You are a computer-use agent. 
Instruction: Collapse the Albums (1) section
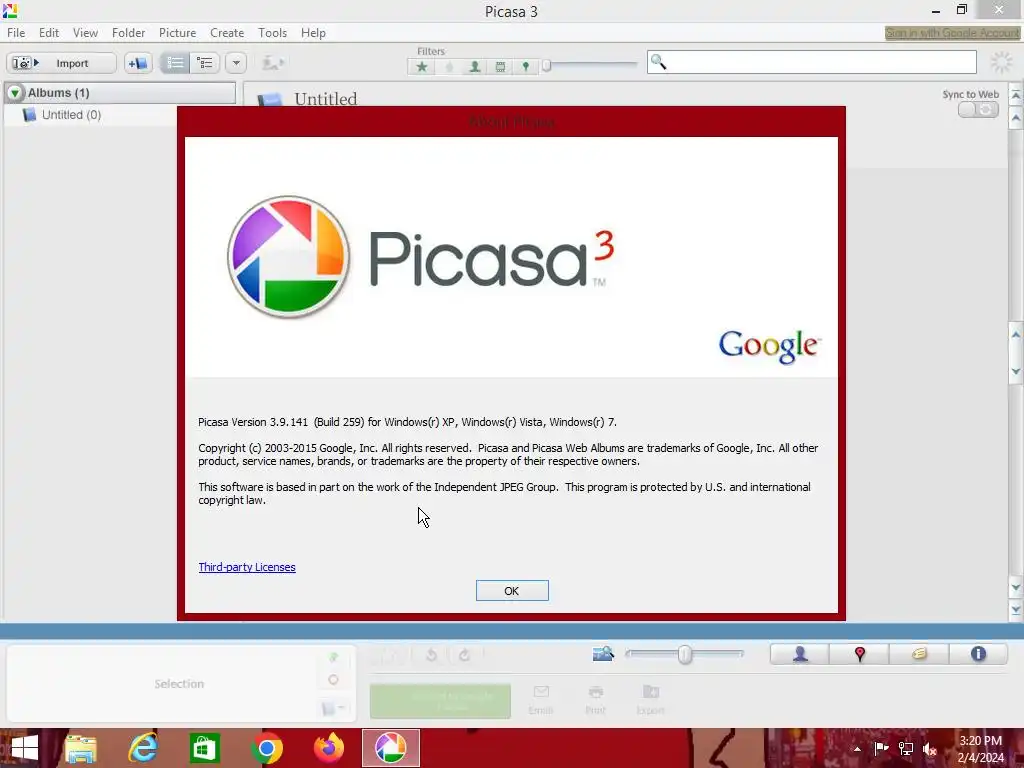(x=14, y=93)
